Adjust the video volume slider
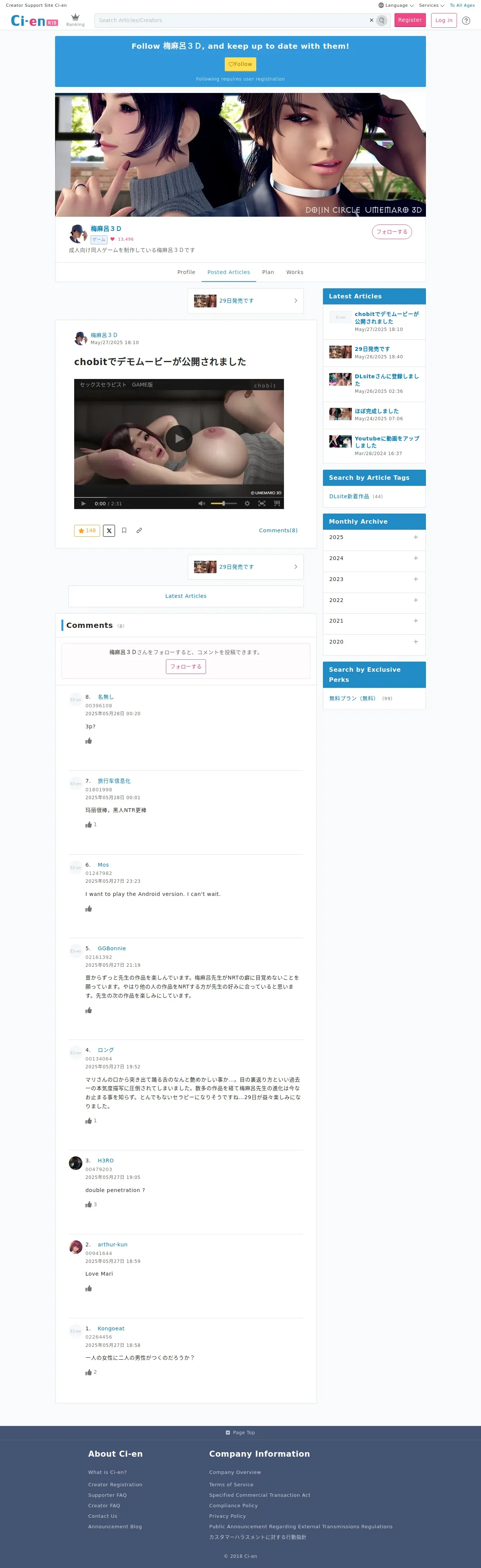 [x=224, y=503]
